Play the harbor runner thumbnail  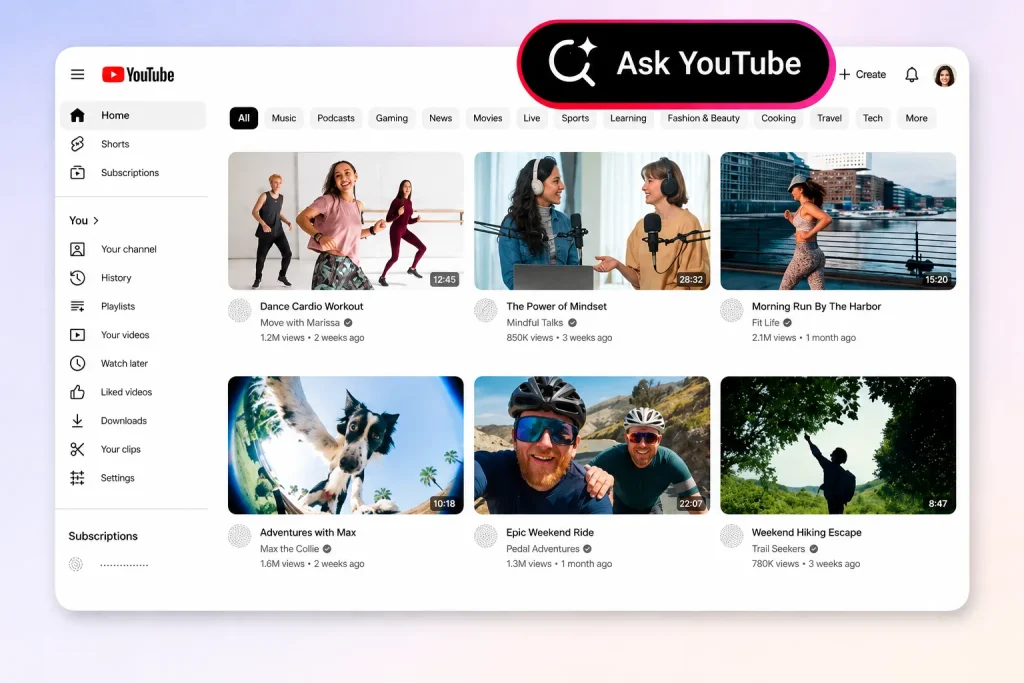838,221
